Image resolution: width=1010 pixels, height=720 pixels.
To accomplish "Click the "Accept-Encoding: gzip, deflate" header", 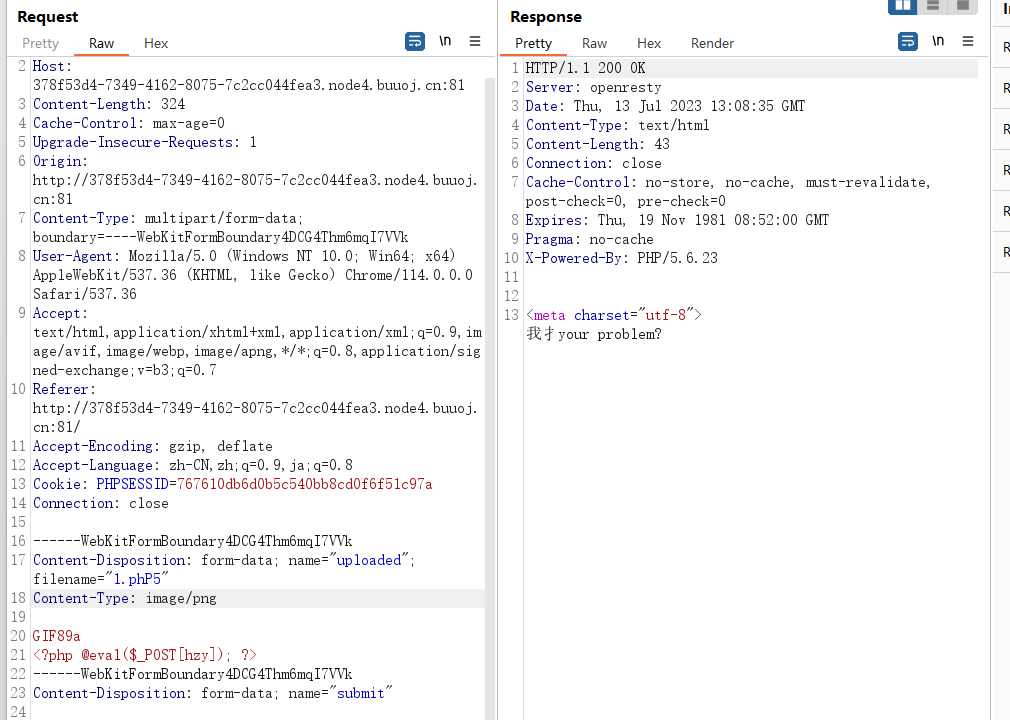I will coord(153,446).
